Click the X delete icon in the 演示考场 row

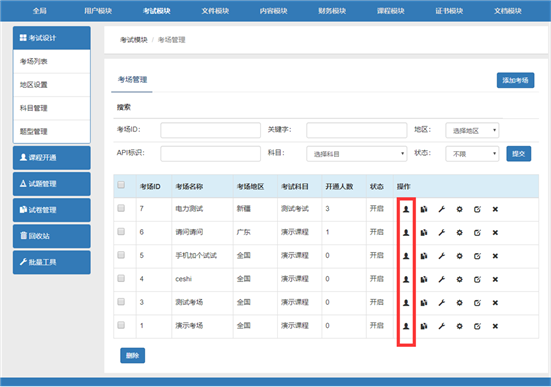495,326
